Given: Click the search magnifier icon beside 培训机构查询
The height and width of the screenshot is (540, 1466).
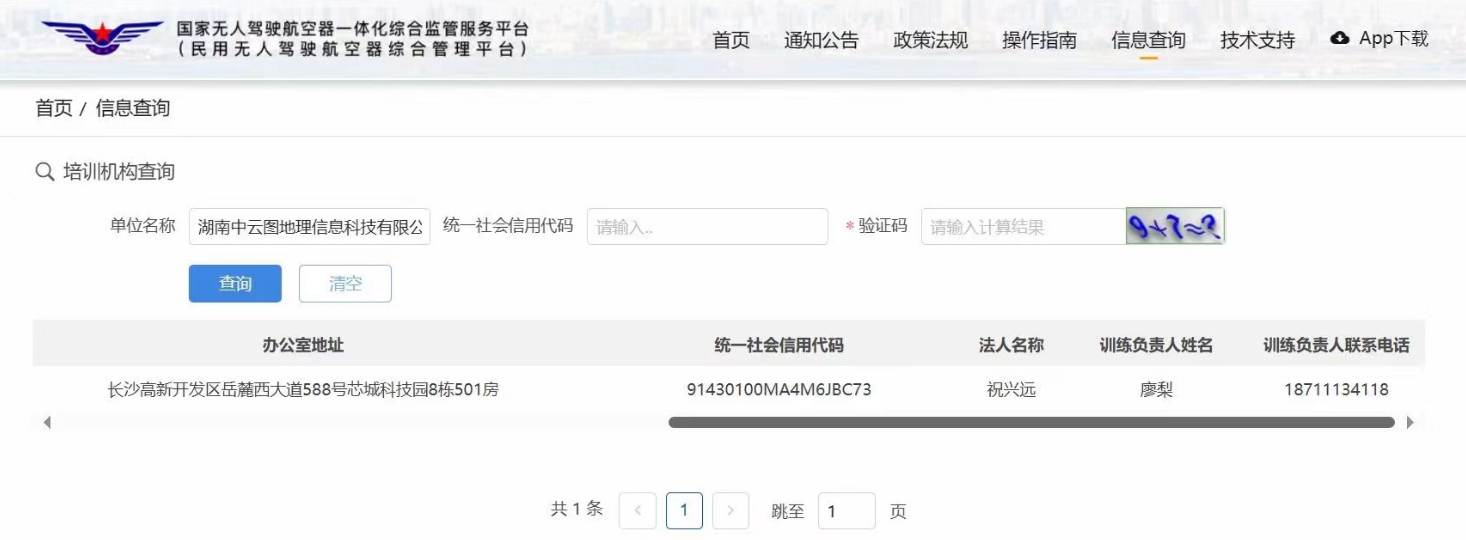Looking at the screenshot, I should point(44,172).
